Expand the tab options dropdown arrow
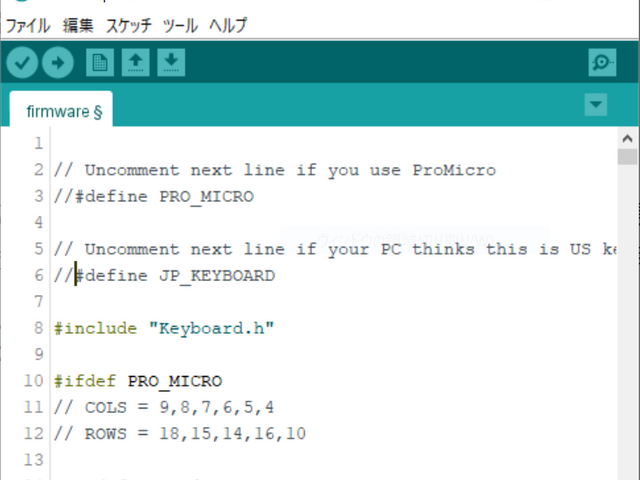This screenshot has height=480, width=640. click(x=596, y=104)
